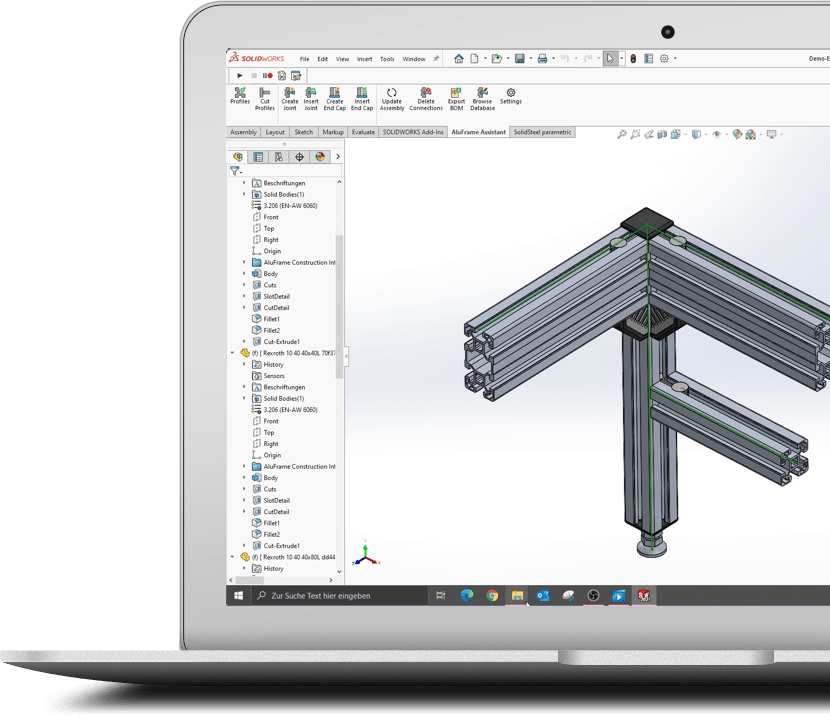The image size is (830, 716).
Task: Toggle the selection cursor tool in top toolbar
Action: (610, 59)
